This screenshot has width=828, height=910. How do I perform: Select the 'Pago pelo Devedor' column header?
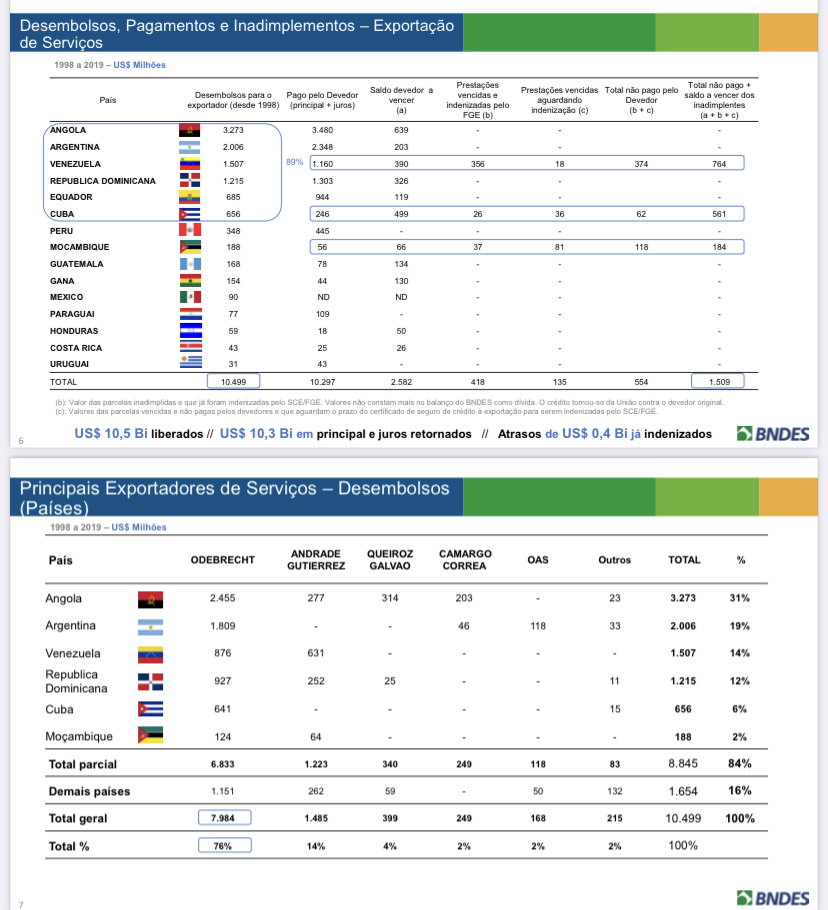click(x=322, y=100)
